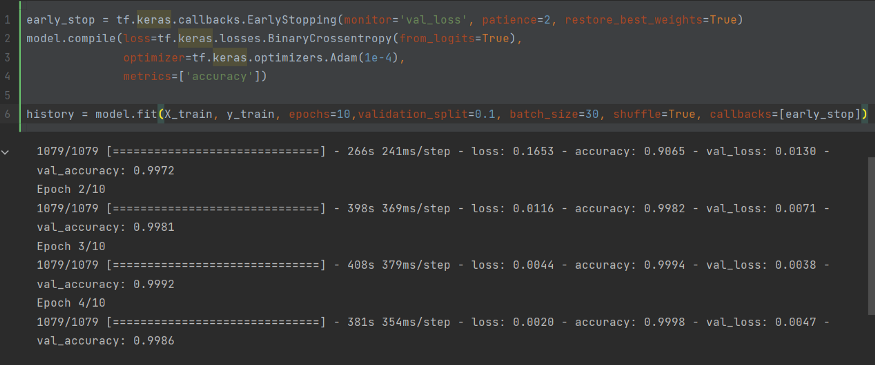Screen dimensions: 875x365
Task: Click the Epoch 4/10 output line
Action: [x=71, y=304]
